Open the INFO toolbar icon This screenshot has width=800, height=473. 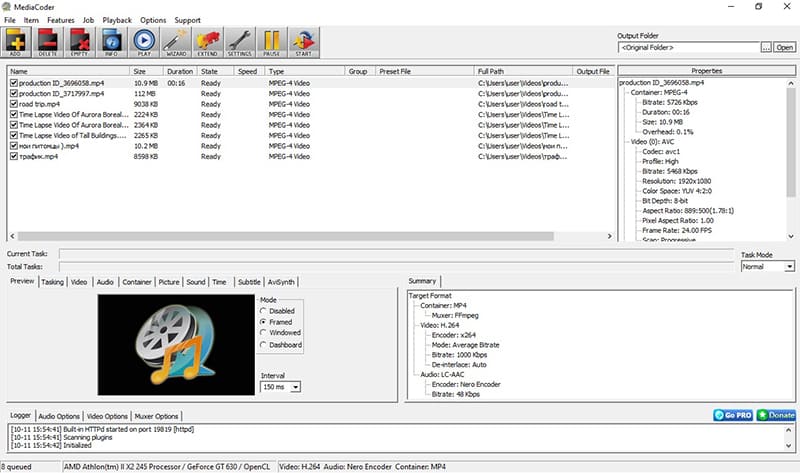112,42
